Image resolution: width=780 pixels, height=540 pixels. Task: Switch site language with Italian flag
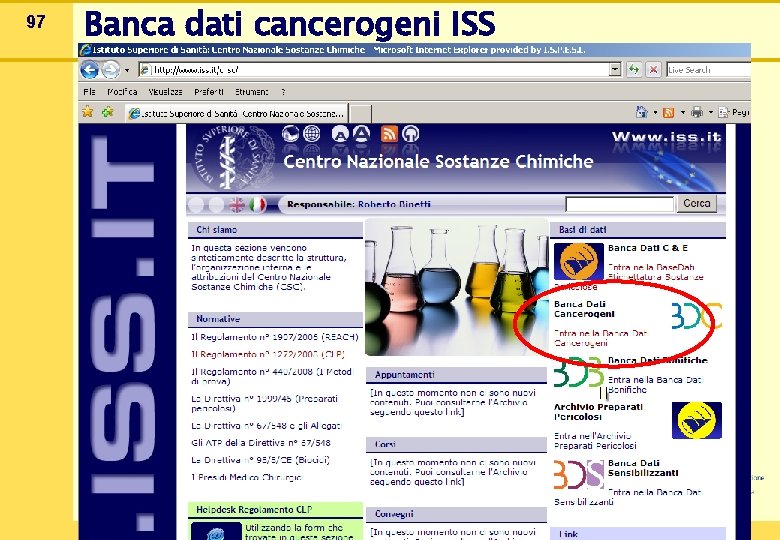(x=257, y=204)
